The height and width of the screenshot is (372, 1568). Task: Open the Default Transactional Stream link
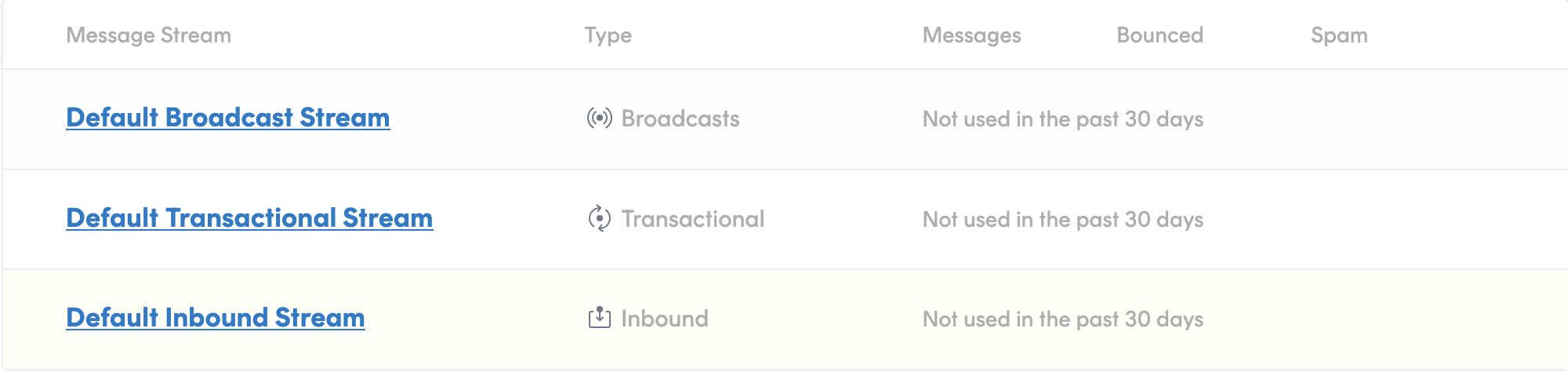[249, 218]
